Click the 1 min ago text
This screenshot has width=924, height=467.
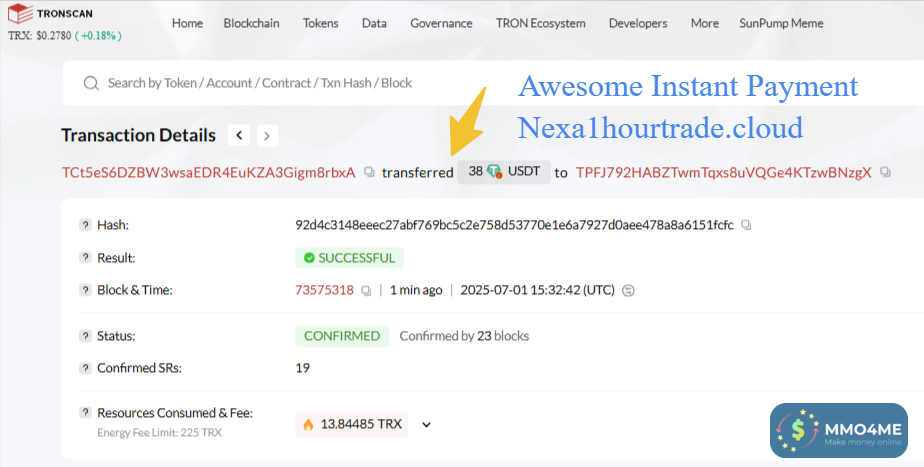coord(416,290)
